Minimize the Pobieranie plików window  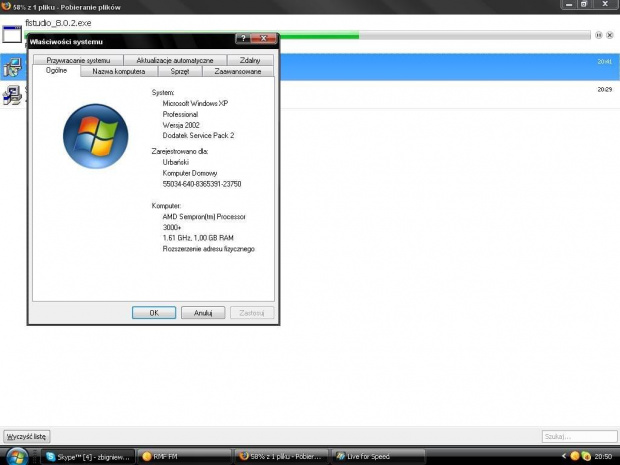coord(569,5)
